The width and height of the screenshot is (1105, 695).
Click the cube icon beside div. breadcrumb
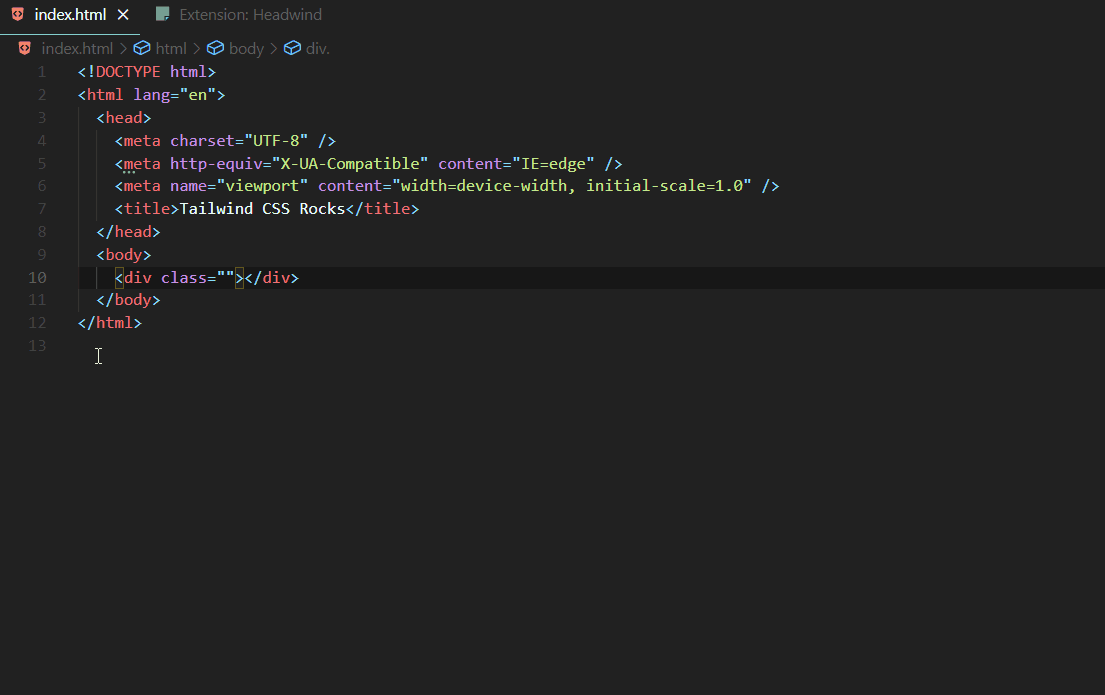292,48
